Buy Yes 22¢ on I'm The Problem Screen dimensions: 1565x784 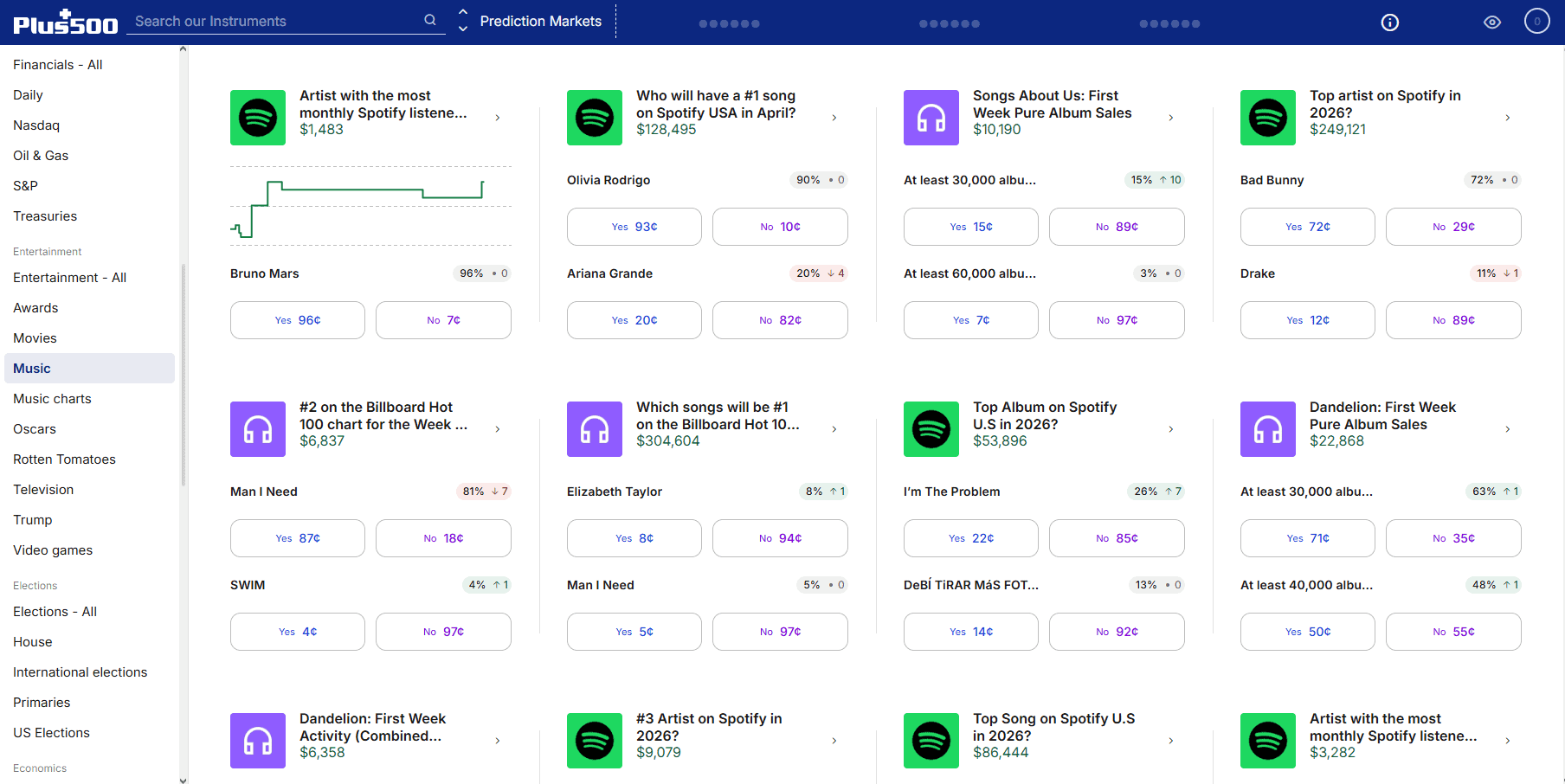(x=971, y=538)
